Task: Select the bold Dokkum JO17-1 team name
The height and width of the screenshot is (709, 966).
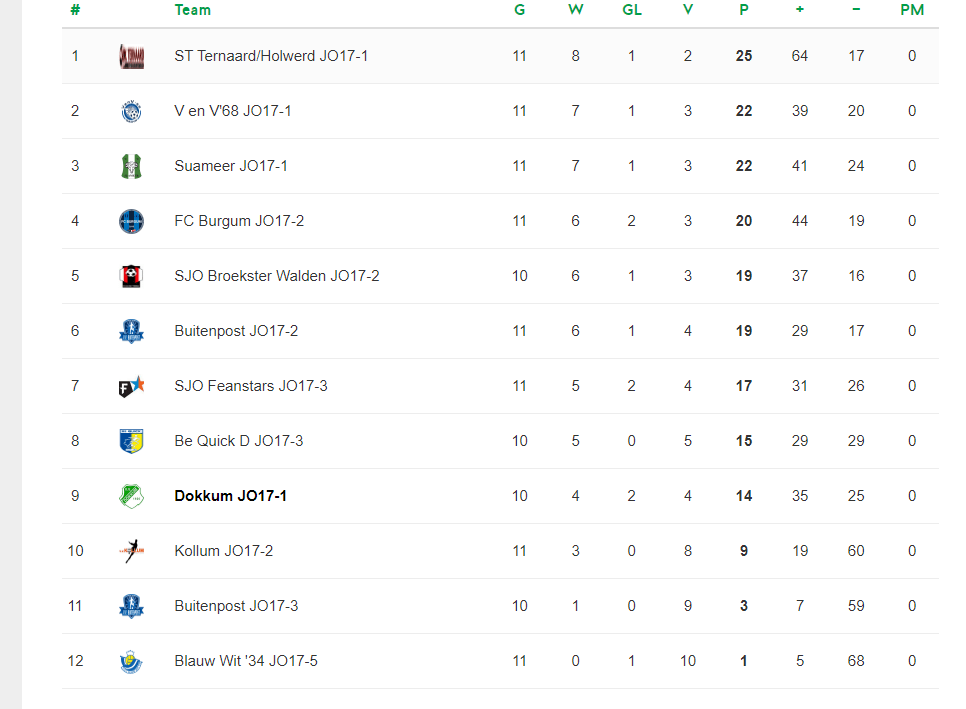Action: 230,496
